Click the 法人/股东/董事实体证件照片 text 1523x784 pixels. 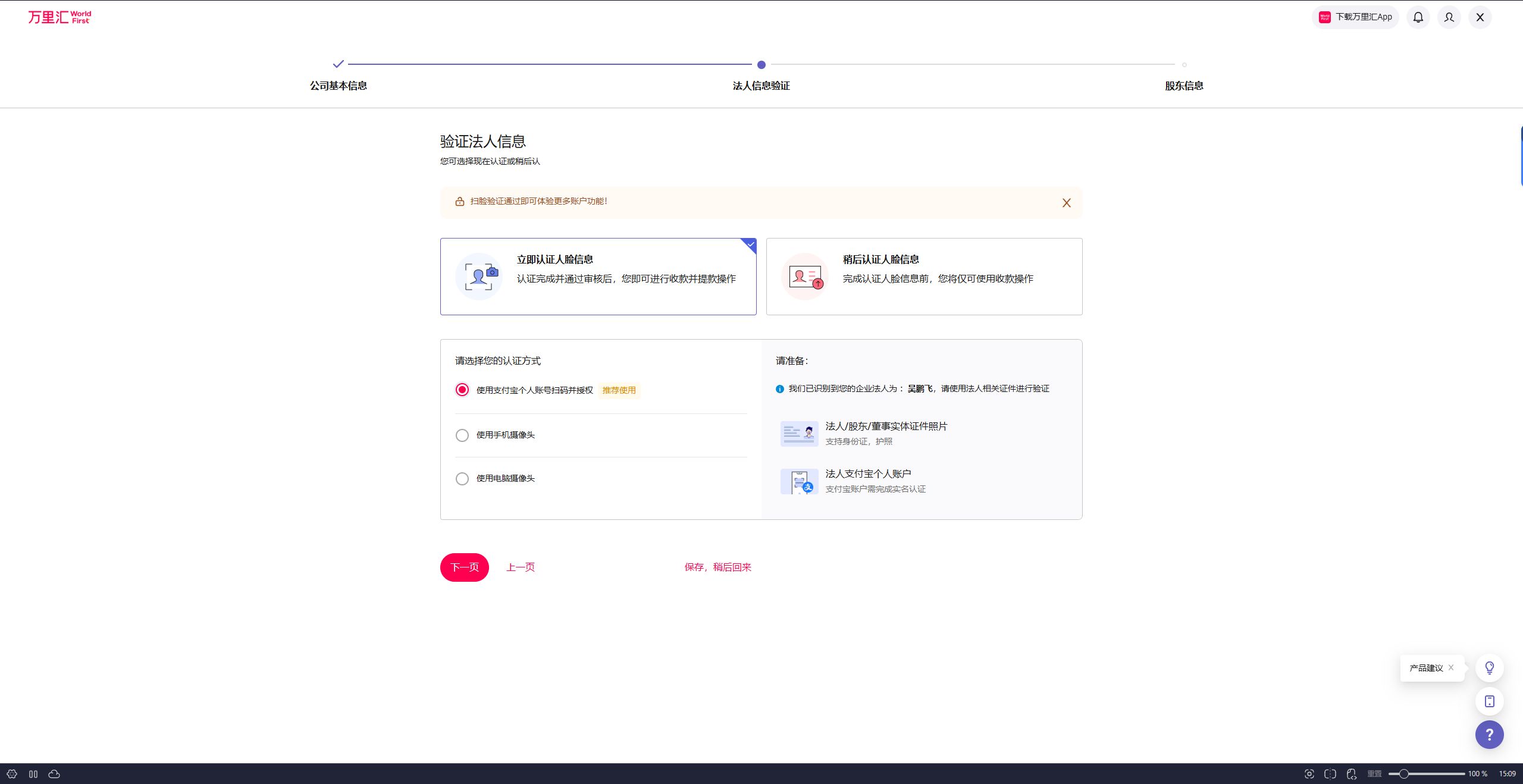(886, 427)
